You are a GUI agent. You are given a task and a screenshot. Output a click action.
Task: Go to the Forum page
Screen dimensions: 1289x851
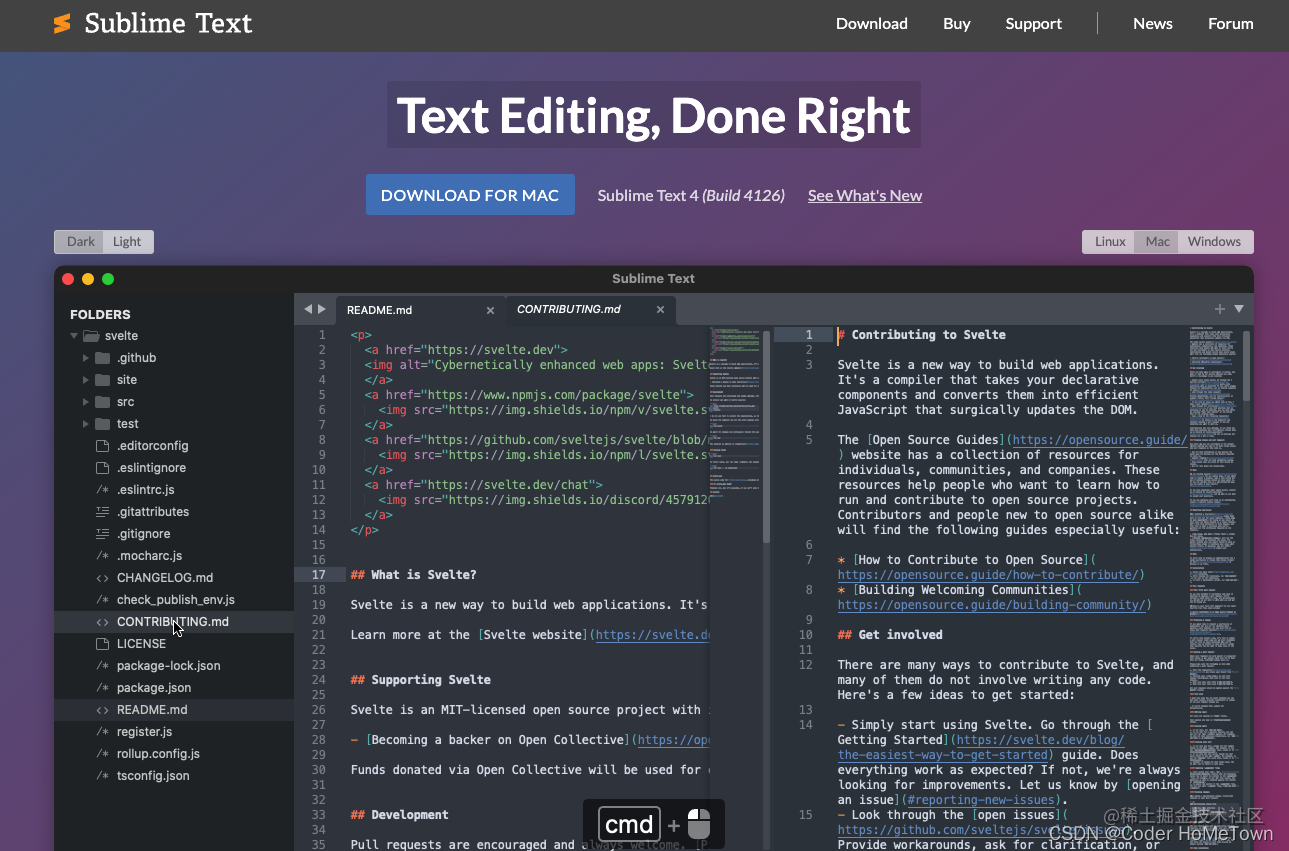tap(1231, 24)
